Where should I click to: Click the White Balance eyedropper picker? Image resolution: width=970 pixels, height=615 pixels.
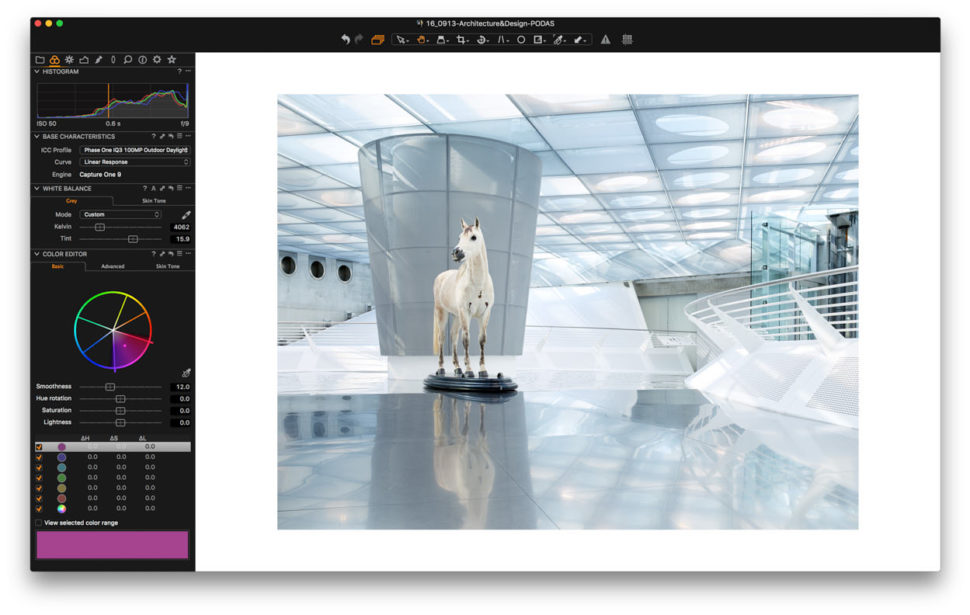click(186, 214)
